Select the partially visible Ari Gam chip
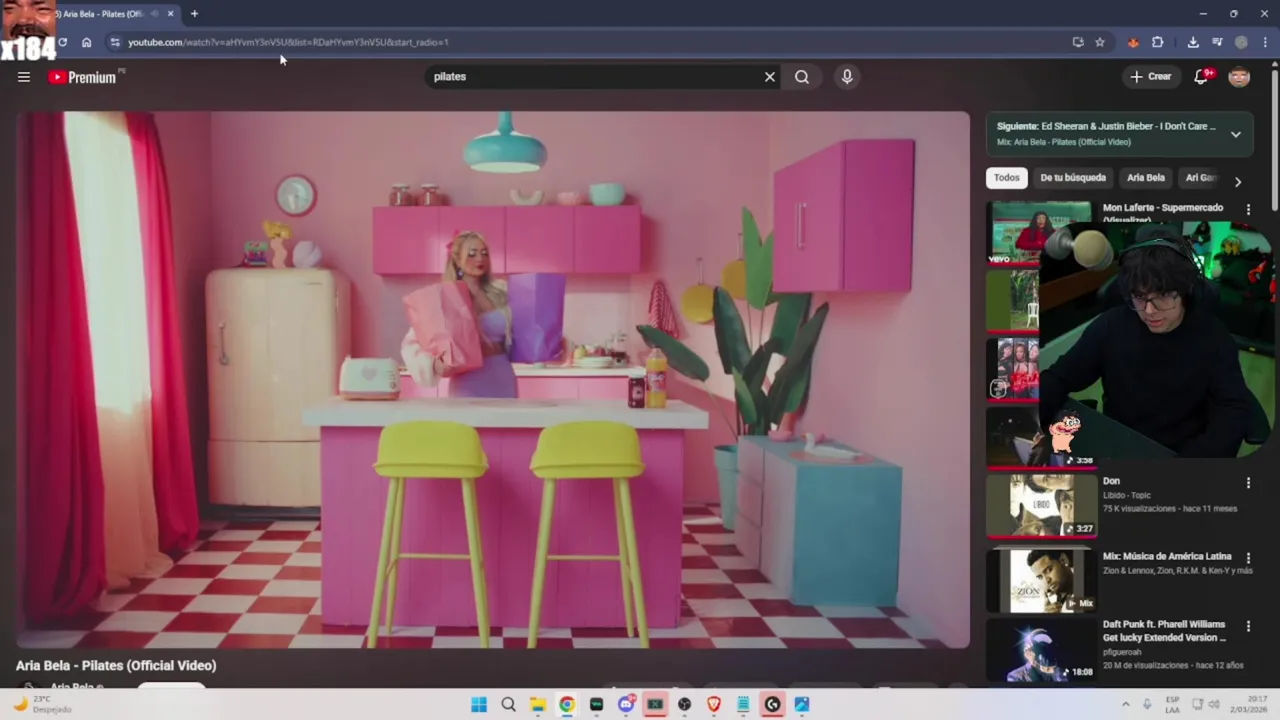Viewport: 1280px width, 720px height. tap(1200, 178)
